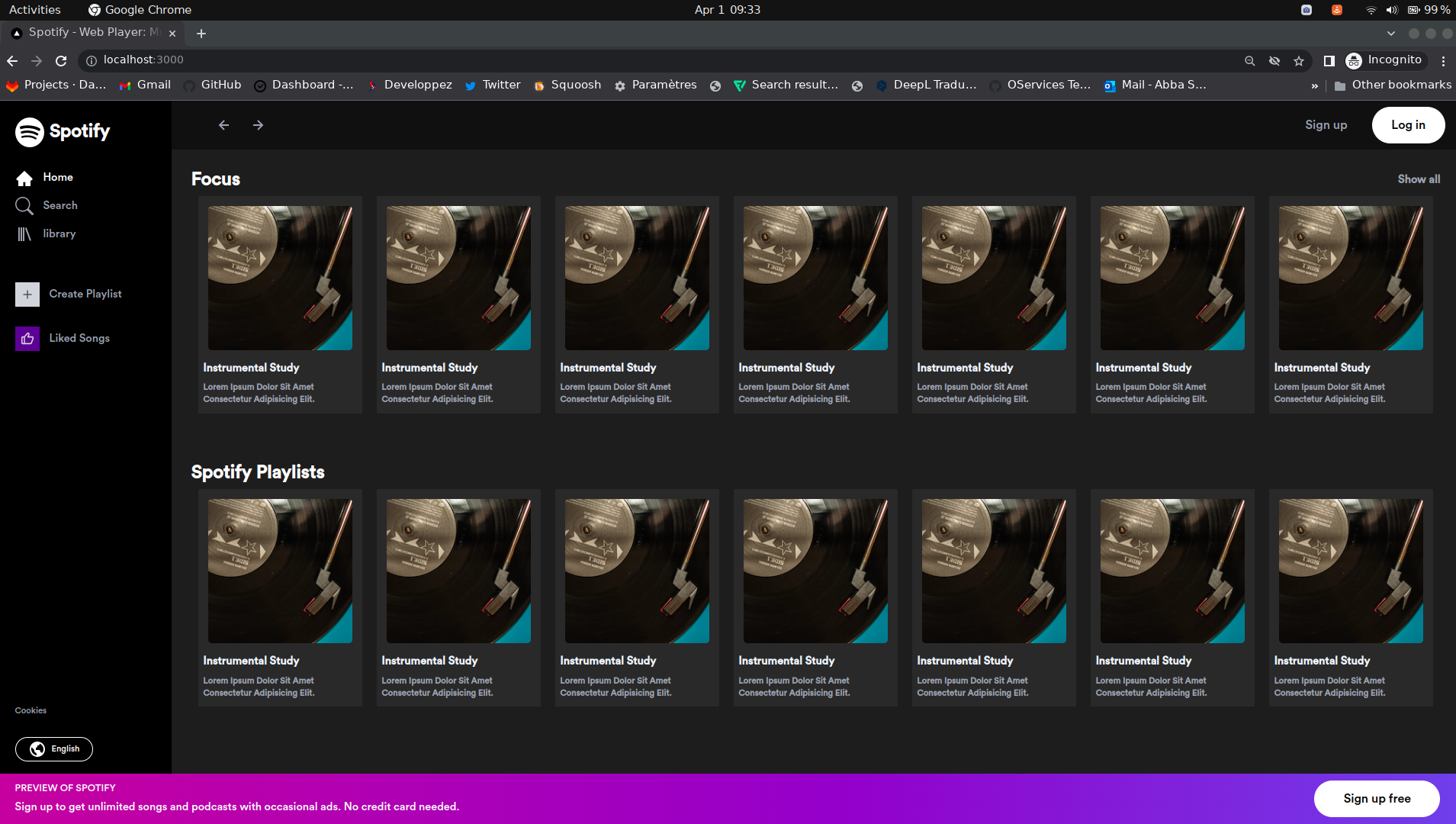Open the library icon in the sidebar
This screenshot has height=824, width=1456.
24,233
